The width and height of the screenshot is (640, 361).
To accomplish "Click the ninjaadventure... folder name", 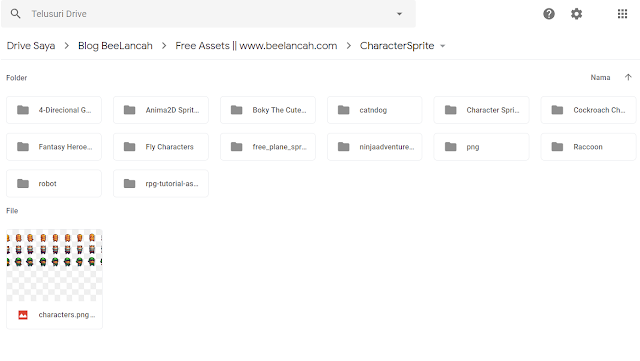I will [x=387, y=147].
